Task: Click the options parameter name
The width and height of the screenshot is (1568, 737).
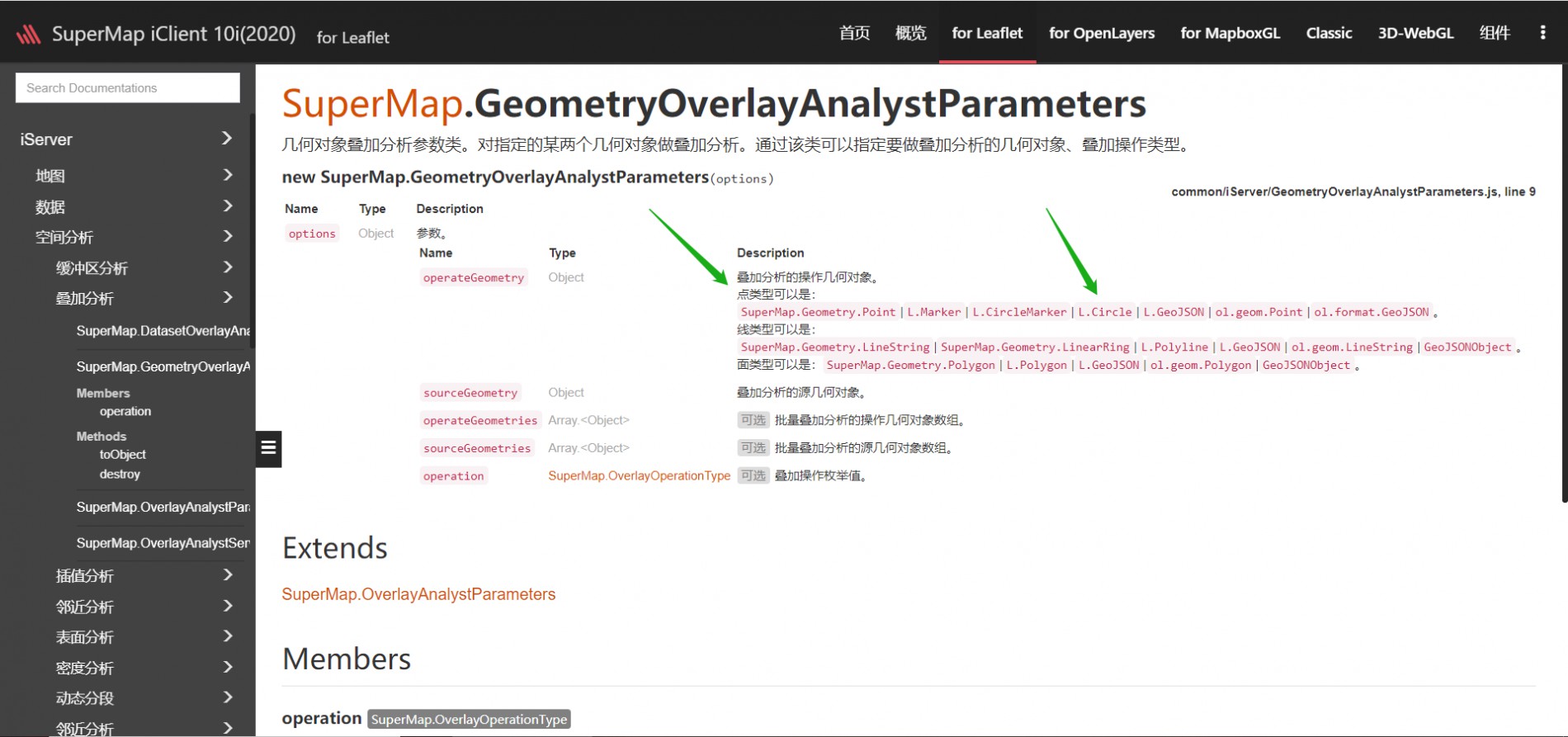Action: click(x=312, y=234)
